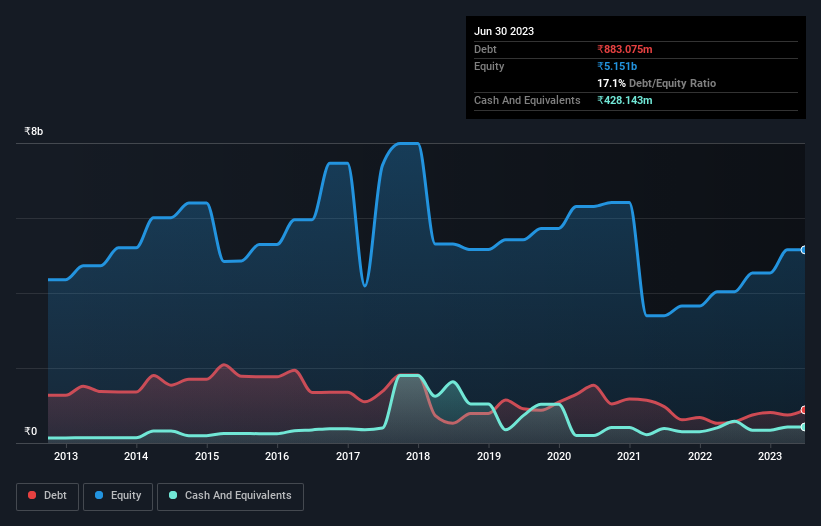Viewport: 821px width, 526px height.
Task: Click the 2016 x-axis label
Action: point(277,456)
